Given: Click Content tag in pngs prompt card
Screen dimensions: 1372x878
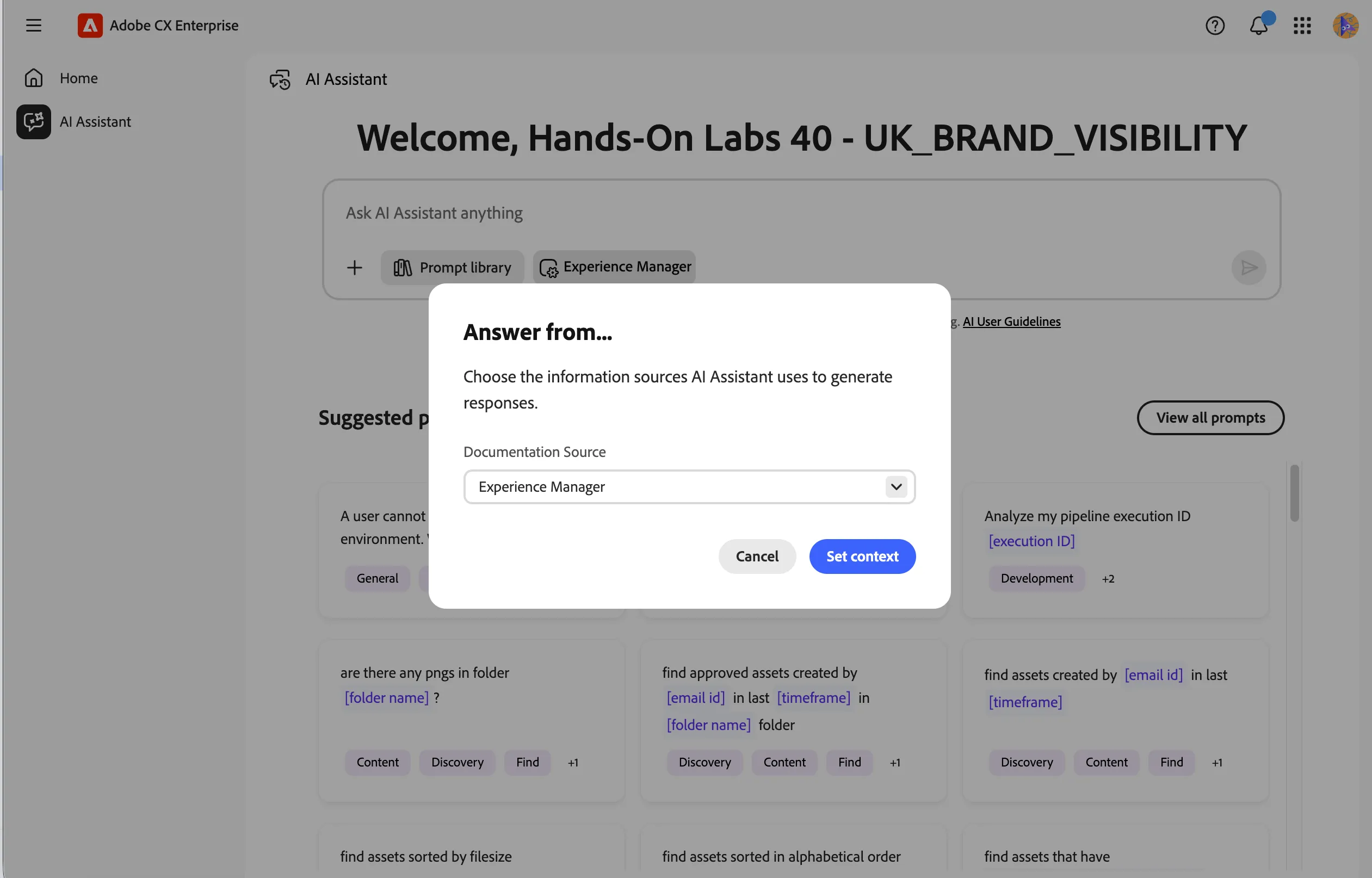Looking at the screenshot, I should tap(378, 762).
